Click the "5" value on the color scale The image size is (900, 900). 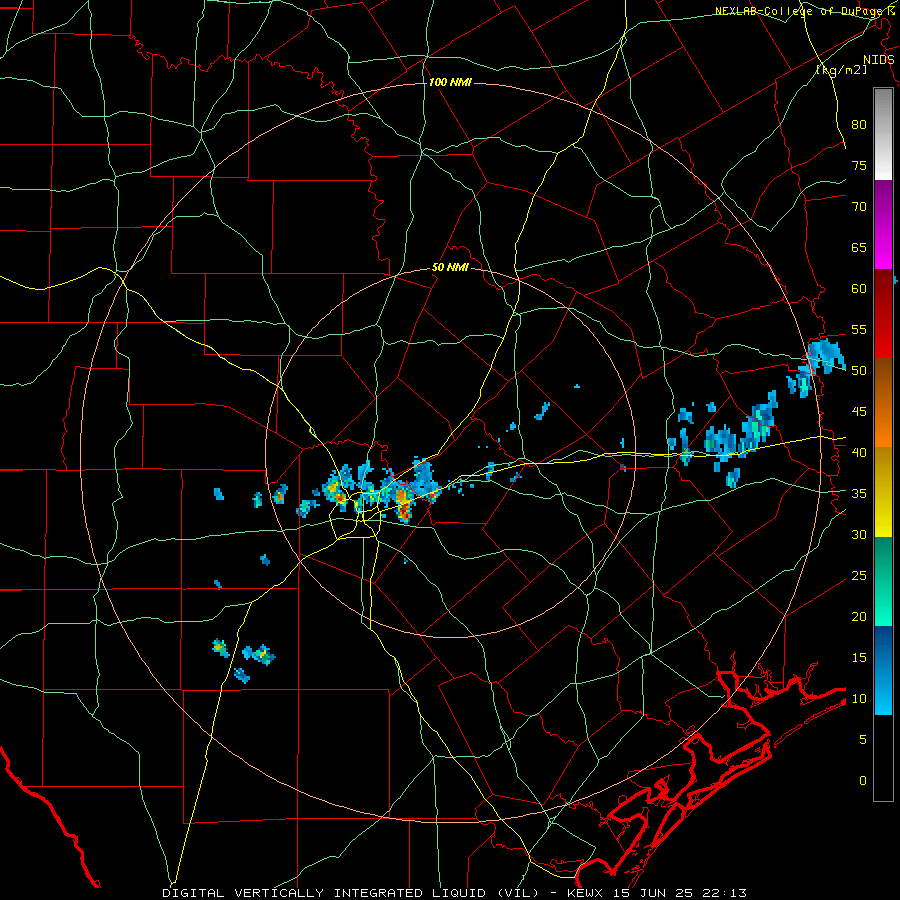[x=863, y=740]
